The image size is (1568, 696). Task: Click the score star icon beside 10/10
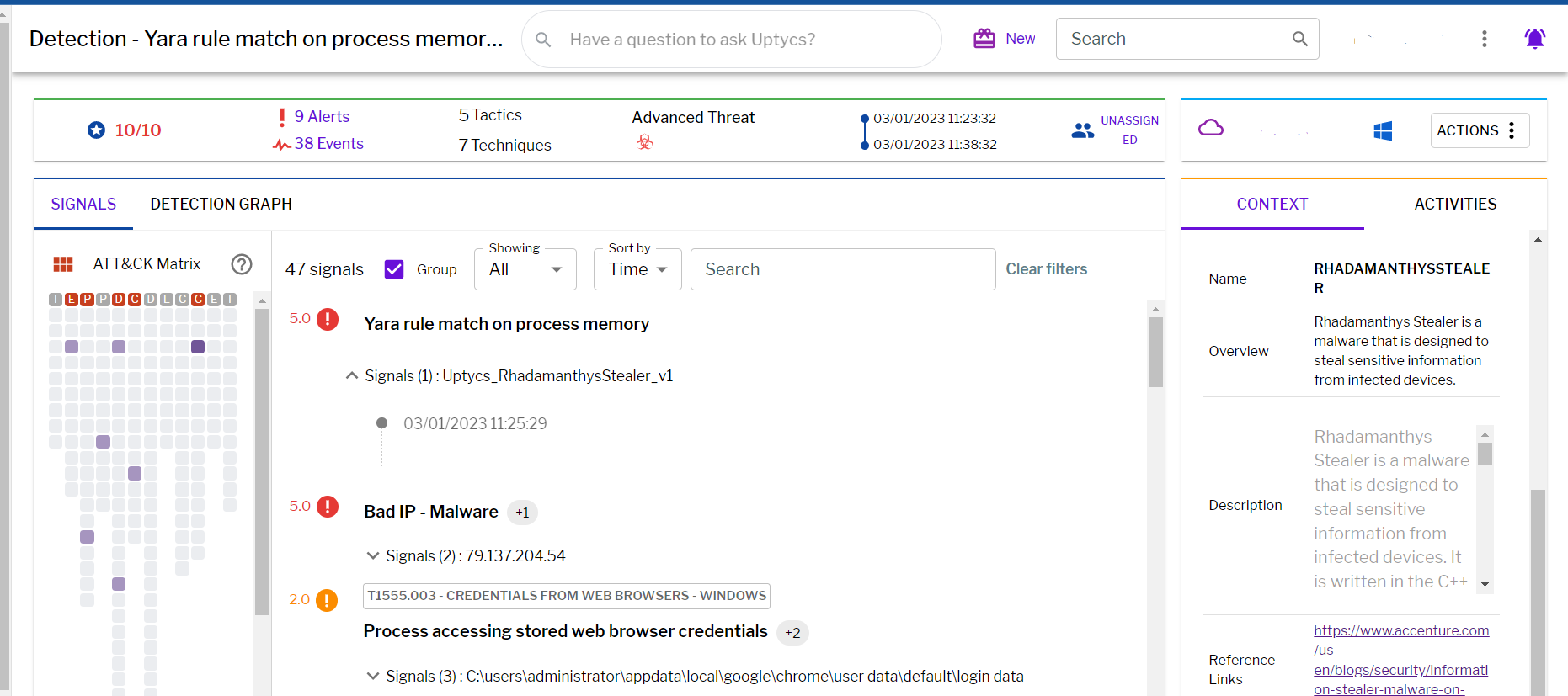pos(97,130)
